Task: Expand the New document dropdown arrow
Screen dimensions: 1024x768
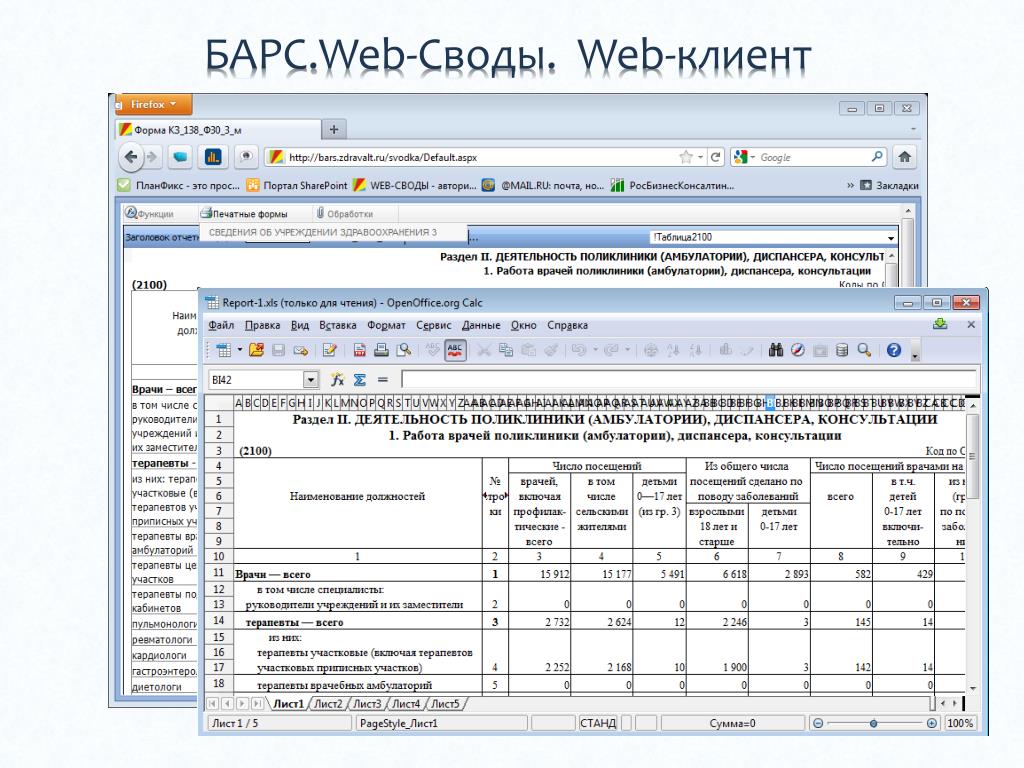Action: [x=240, y=350]
